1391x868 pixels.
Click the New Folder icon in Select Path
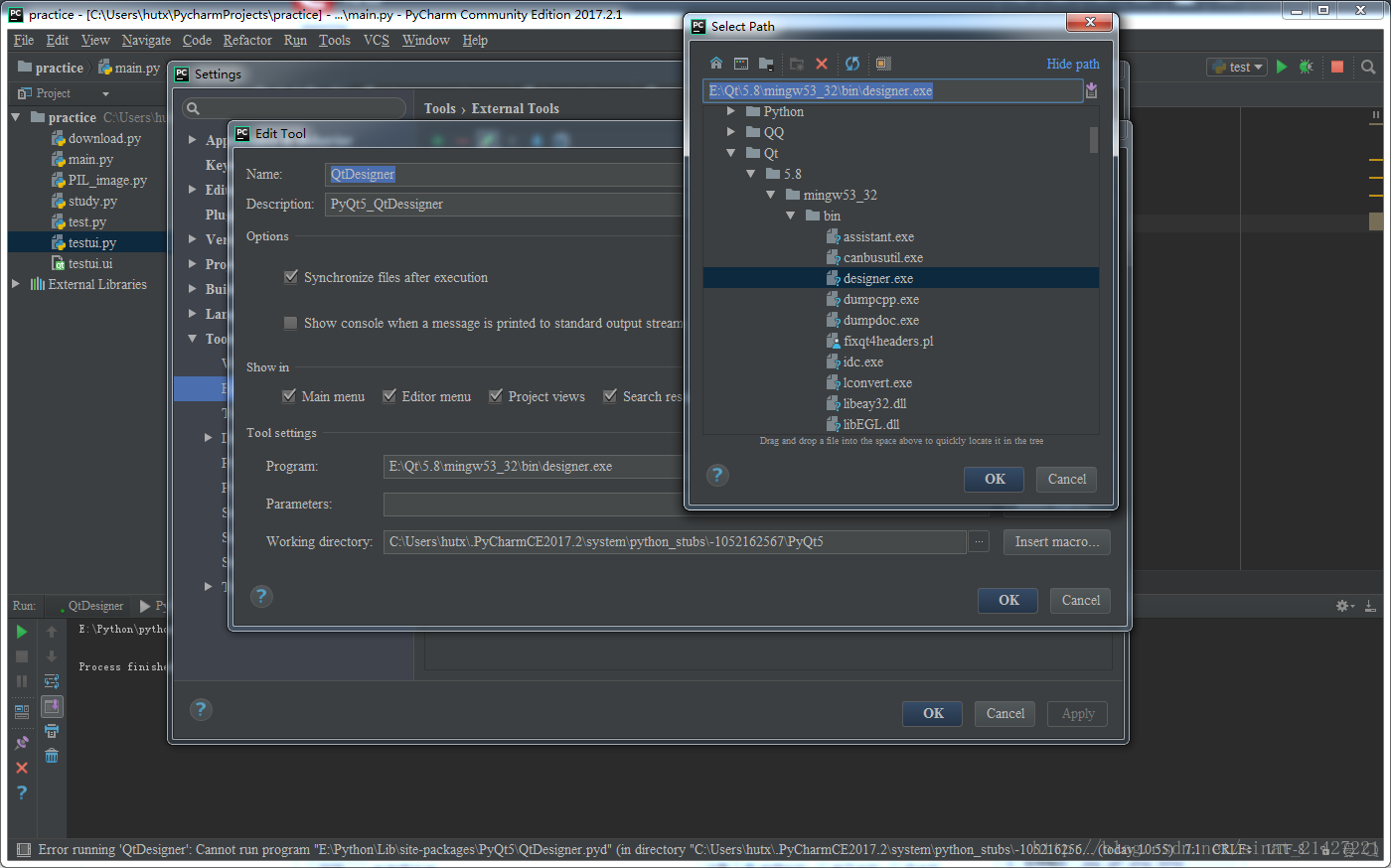click(796, 64)
